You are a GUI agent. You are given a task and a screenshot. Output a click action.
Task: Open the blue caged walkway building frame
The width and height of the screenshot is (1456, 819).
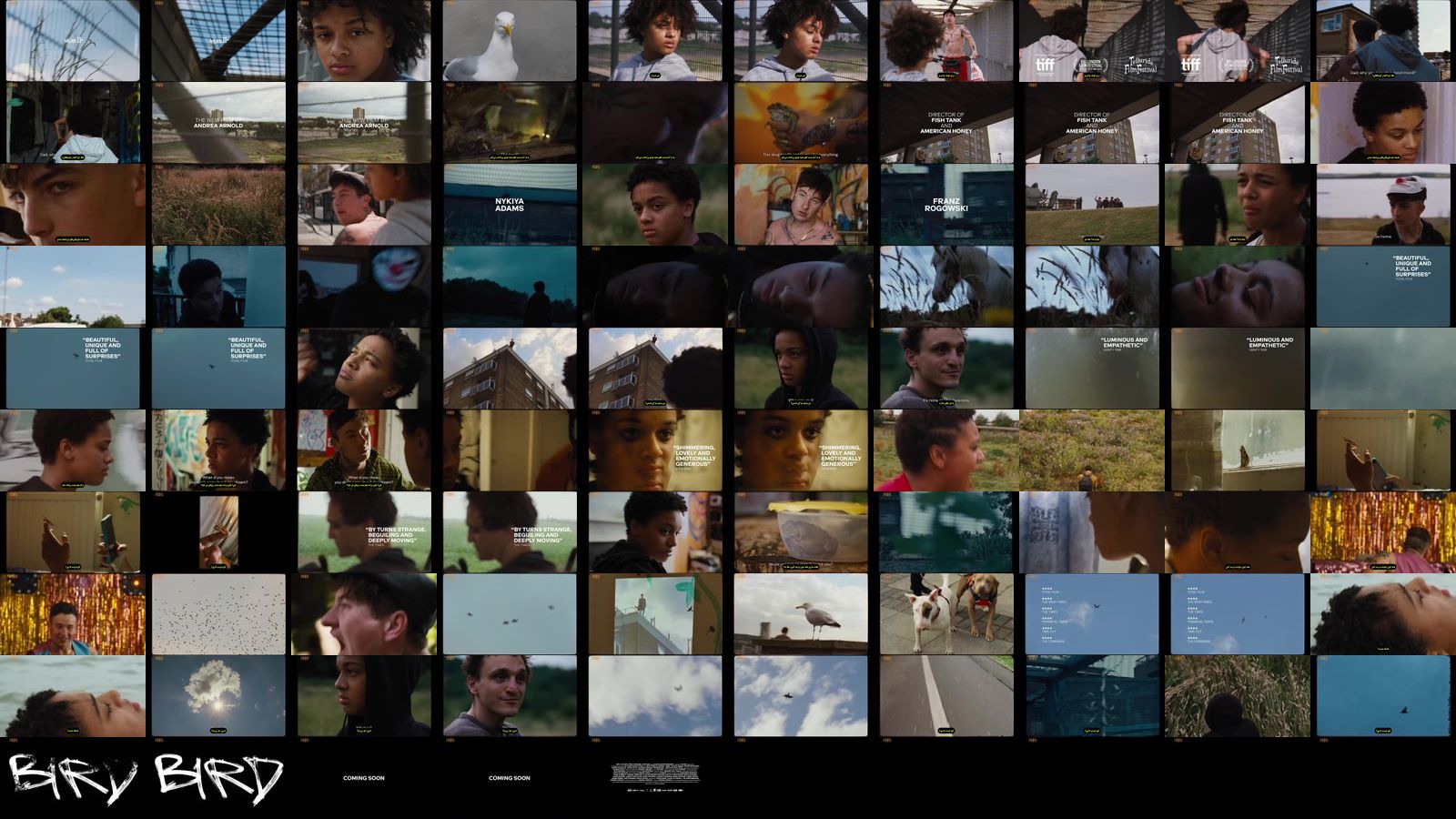pyautogui.click(x=1092, y=696)
